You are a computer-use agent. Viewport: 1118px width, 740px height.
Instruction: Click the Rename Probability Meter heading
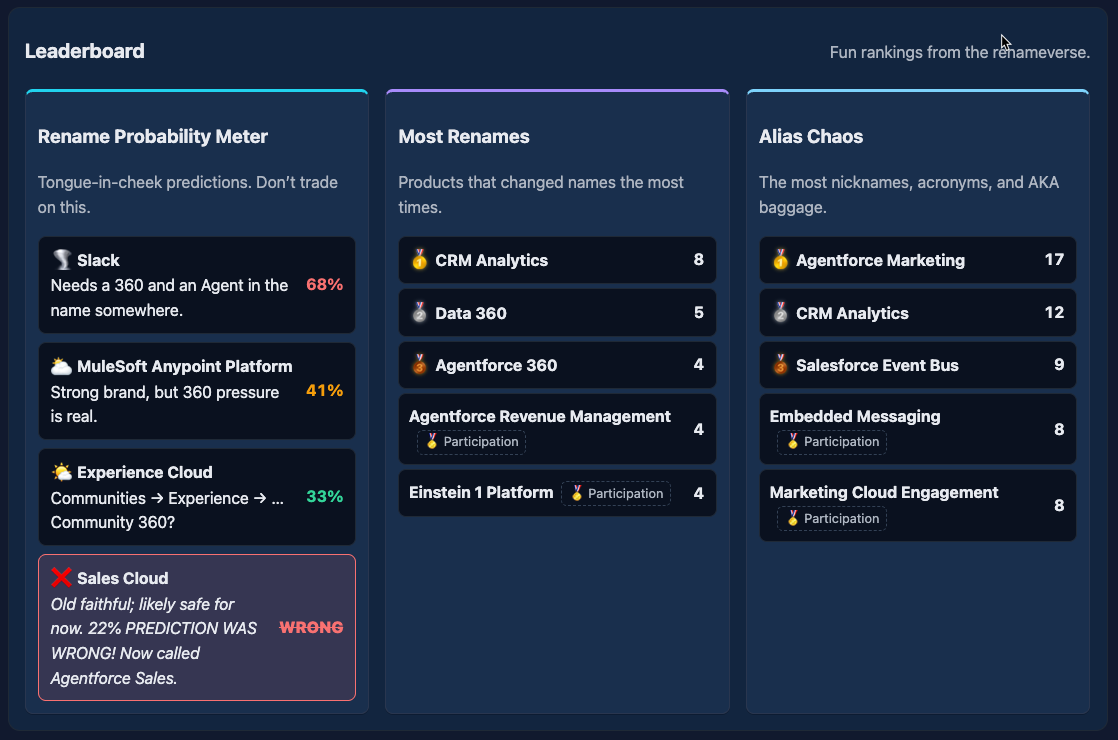pos(153,137)
